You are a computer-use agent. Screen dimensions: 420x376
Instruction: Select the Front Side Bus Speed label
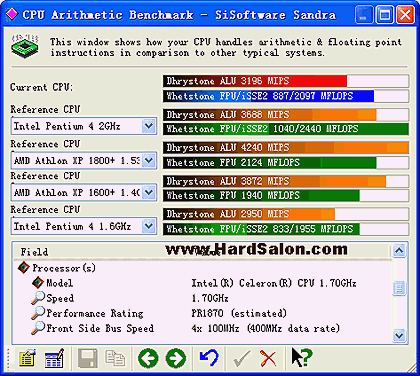pos(100,328)
